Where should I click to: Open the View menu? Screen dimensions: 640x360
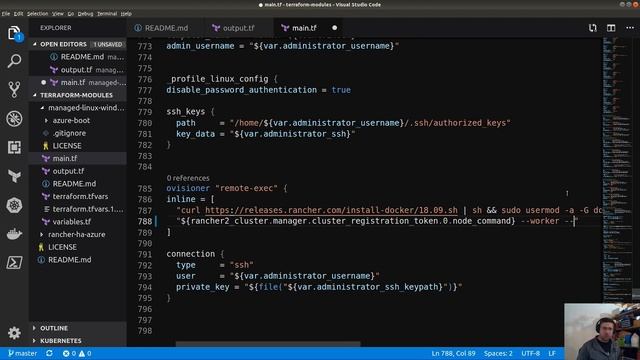coord(58,13)
